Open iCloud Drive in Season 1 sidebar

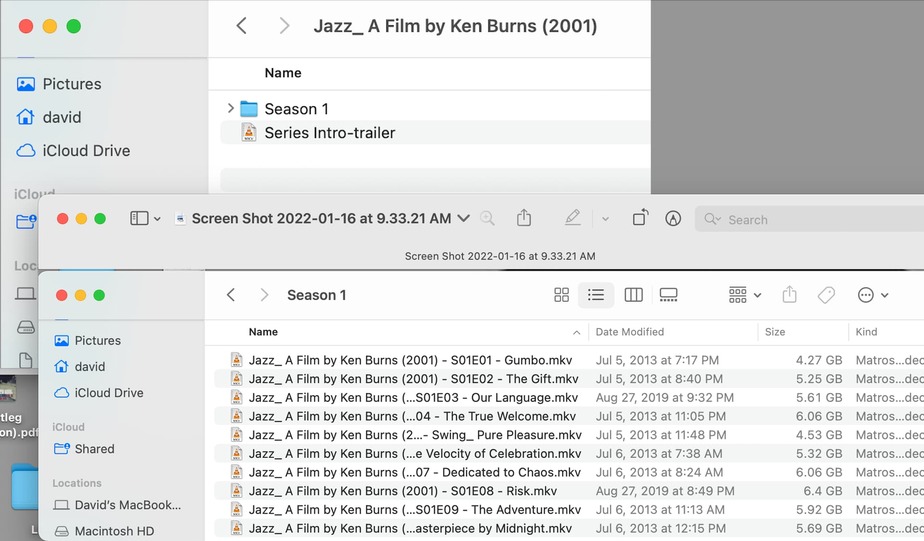pos(98,392)
